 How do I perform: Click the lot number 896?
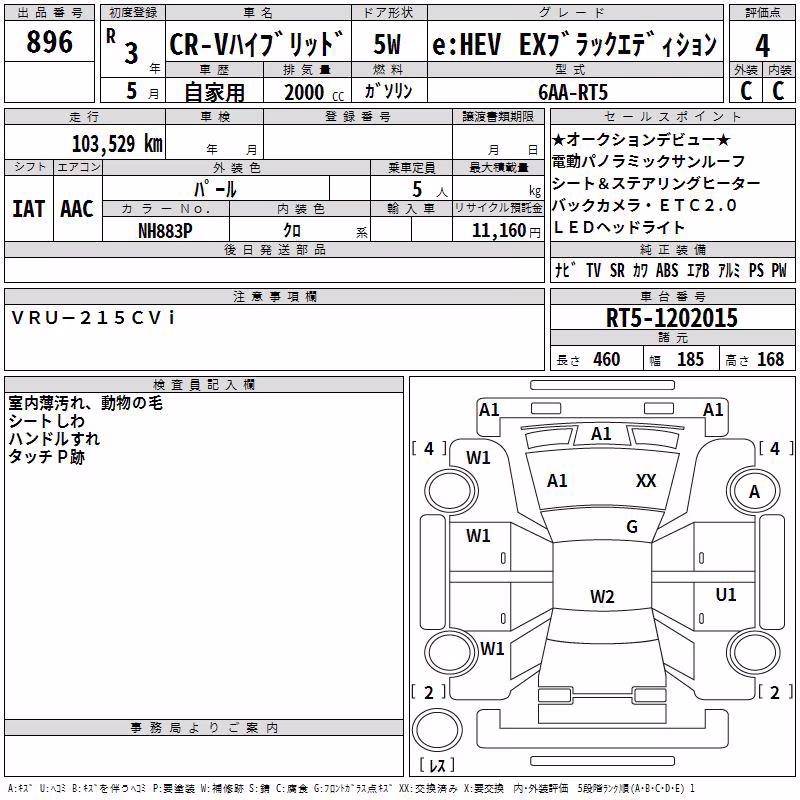[x=49, y=42]
